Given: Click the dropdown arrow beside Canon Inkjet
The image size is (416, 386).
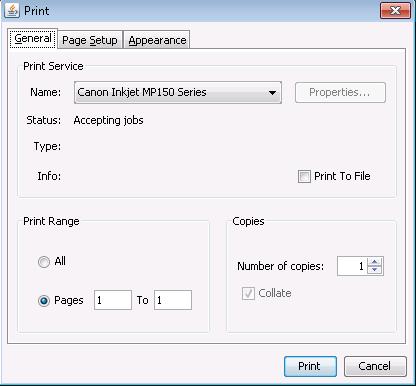Looking at the screenshot, I should (272, 93).
